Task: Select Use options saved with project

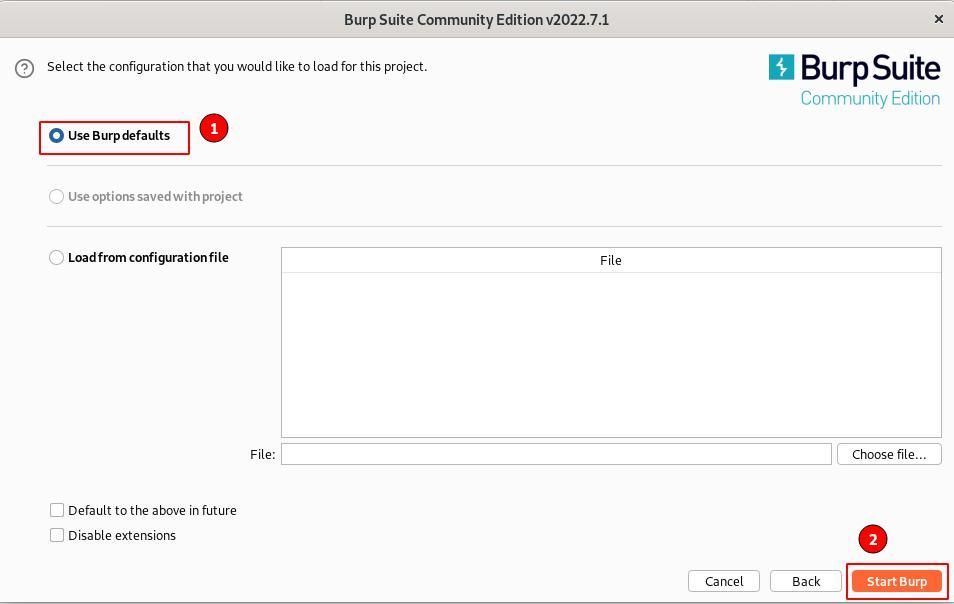Action: coord(57,197)
